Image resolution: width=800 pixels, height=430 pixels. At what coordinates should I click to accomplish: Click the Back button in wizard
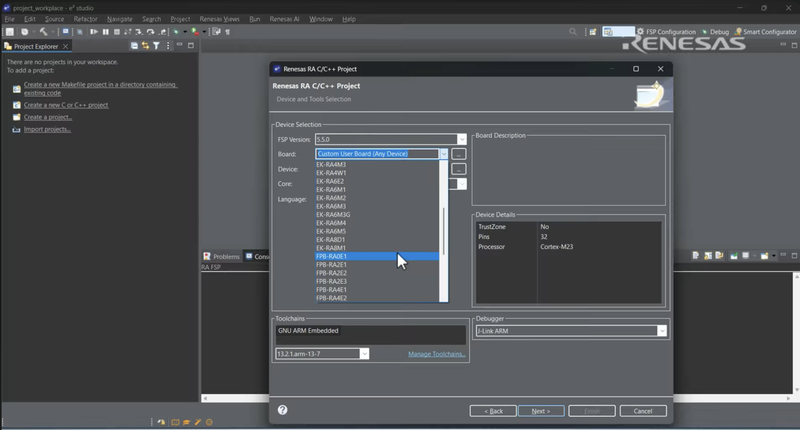pyautogui.click(x=493, y=411)
